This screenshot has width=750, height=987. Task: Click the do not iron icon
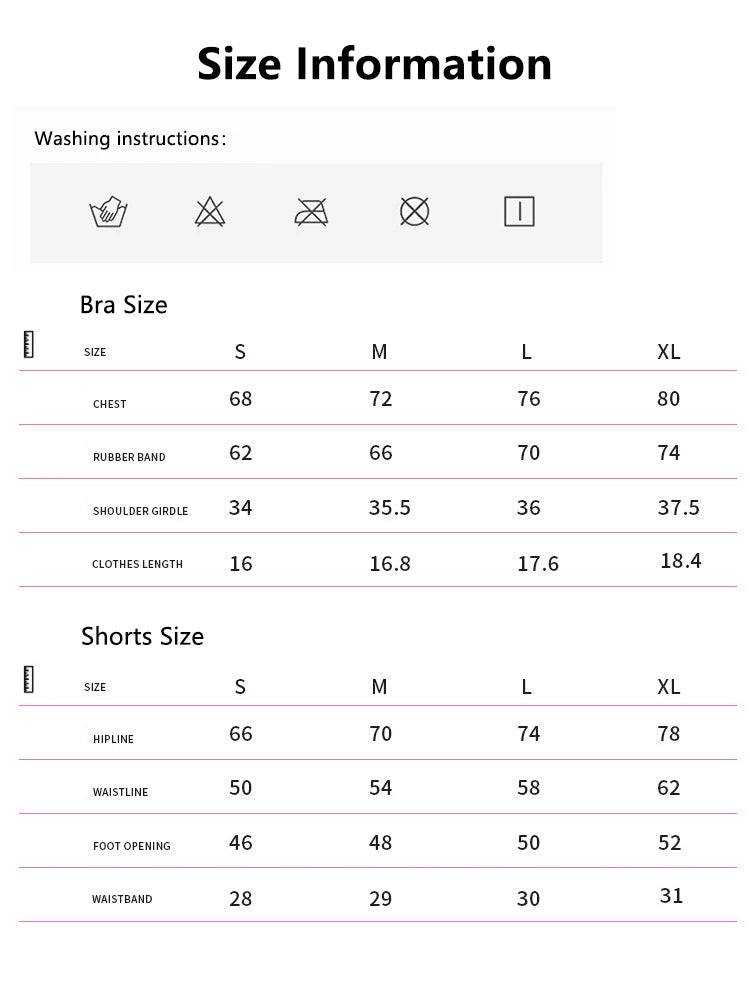pyautogui.click(x=311, y=212)
